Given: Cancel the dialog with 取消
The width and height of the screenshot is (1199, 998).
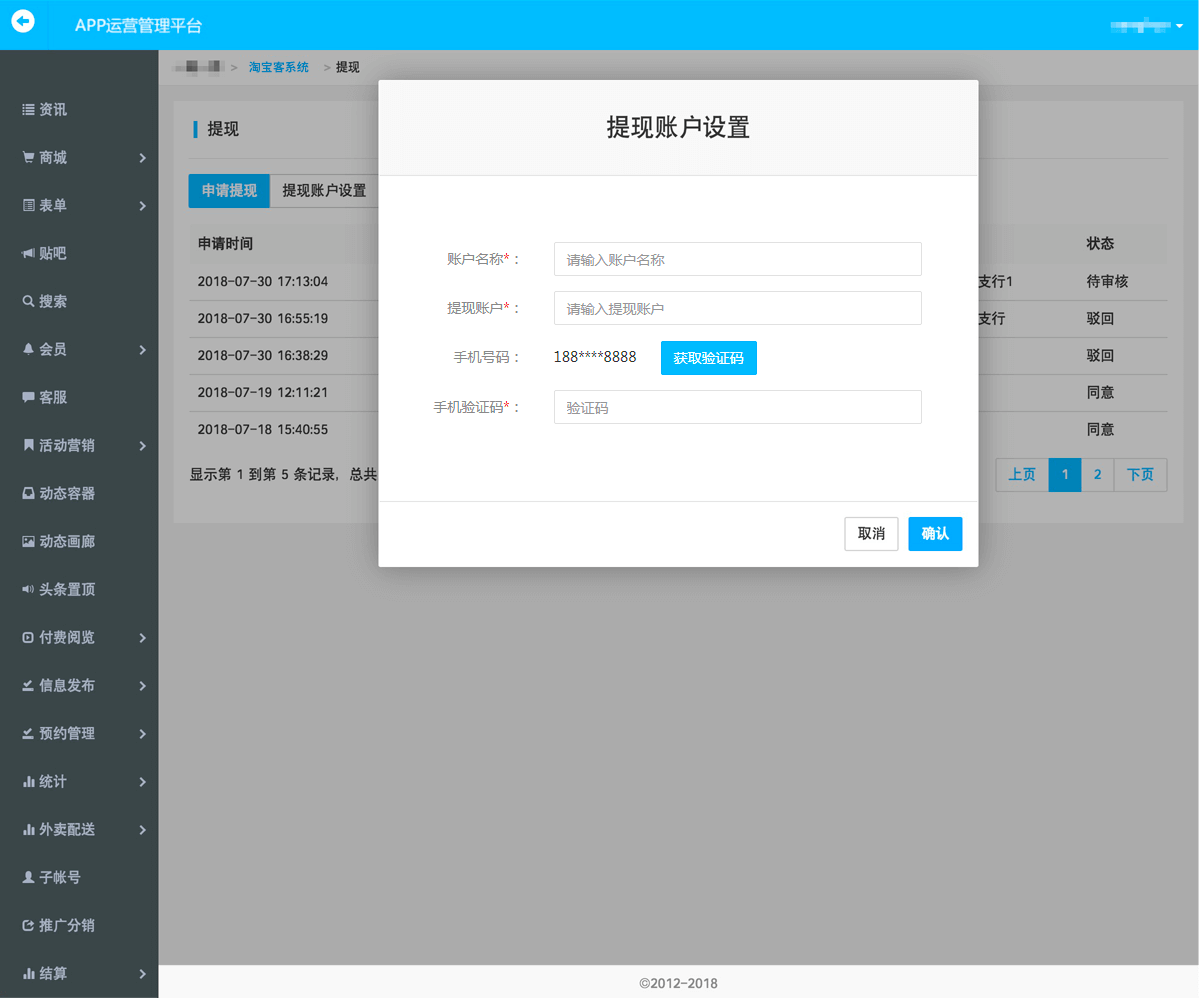Looking at the screenshot, I should (x=871, y=534).
